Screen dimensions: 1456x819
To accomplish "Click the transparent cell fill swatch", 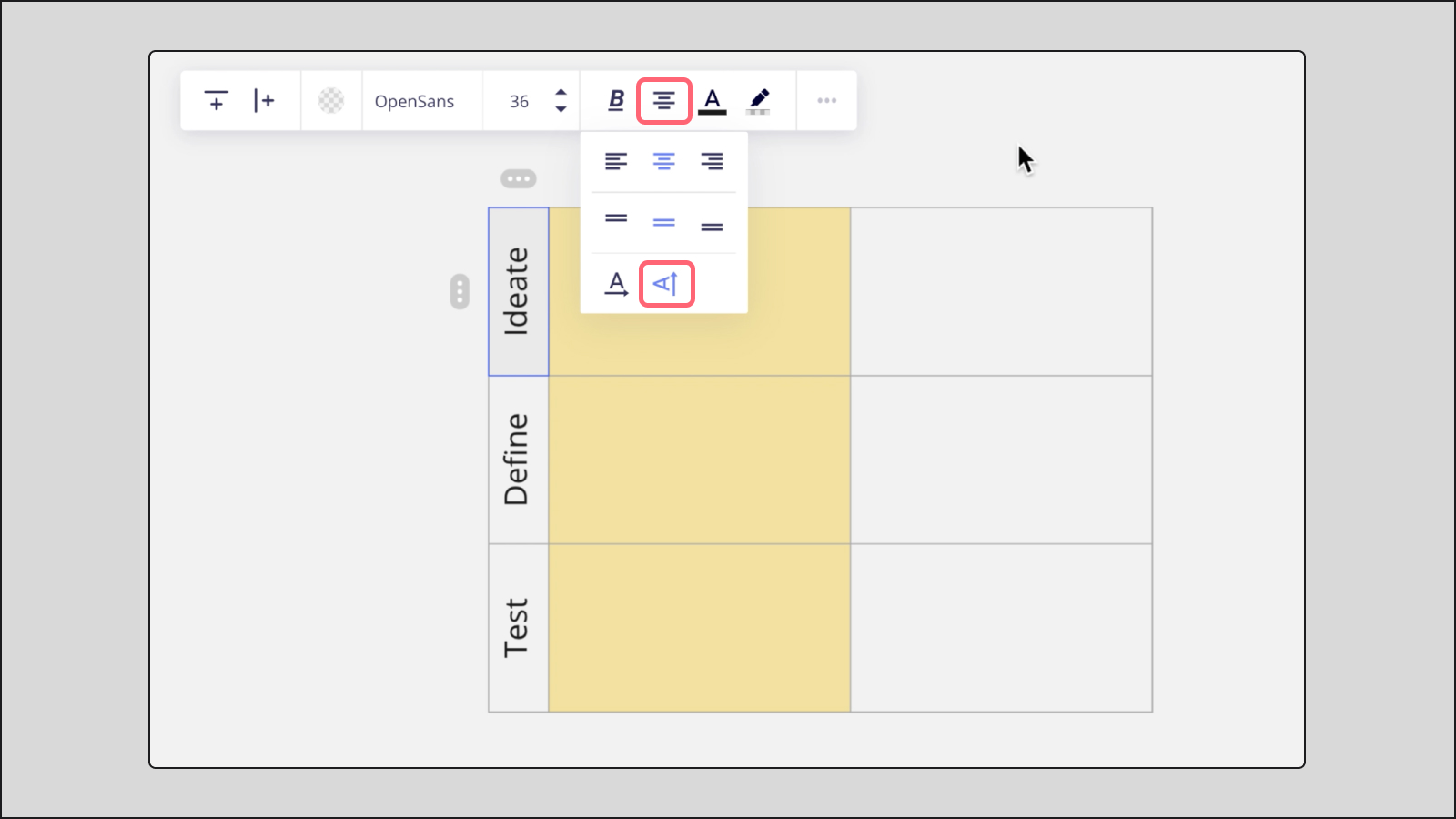I will [331, 100].
